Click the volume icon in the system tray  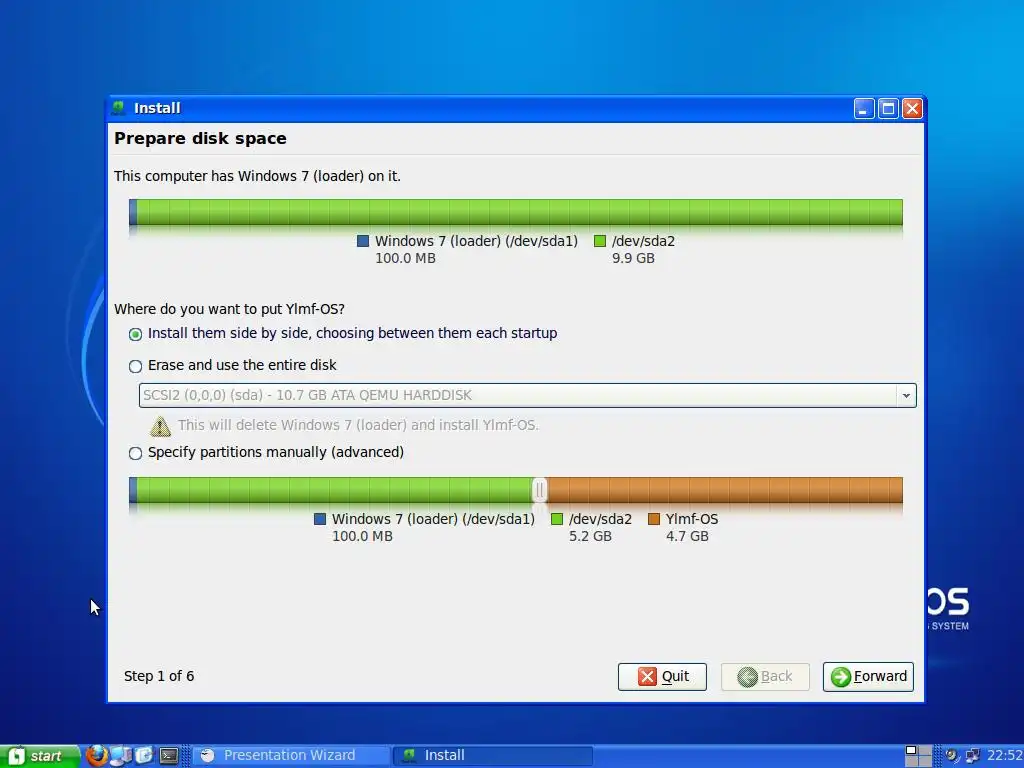click(952, 756)
